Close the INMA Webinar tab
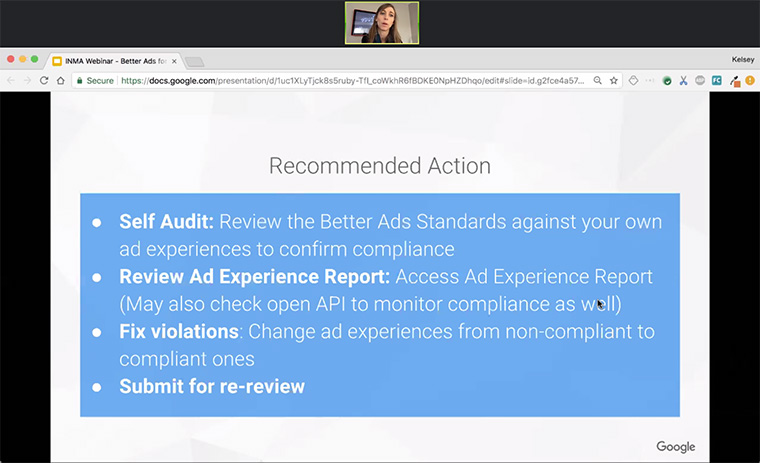The height and width of the screenshot is (463, 760). (x=174, y=61)
